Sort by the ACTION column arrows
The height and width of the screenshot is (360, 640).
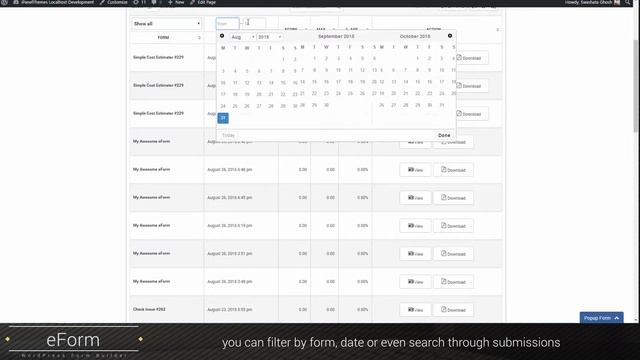coord(498,30)
